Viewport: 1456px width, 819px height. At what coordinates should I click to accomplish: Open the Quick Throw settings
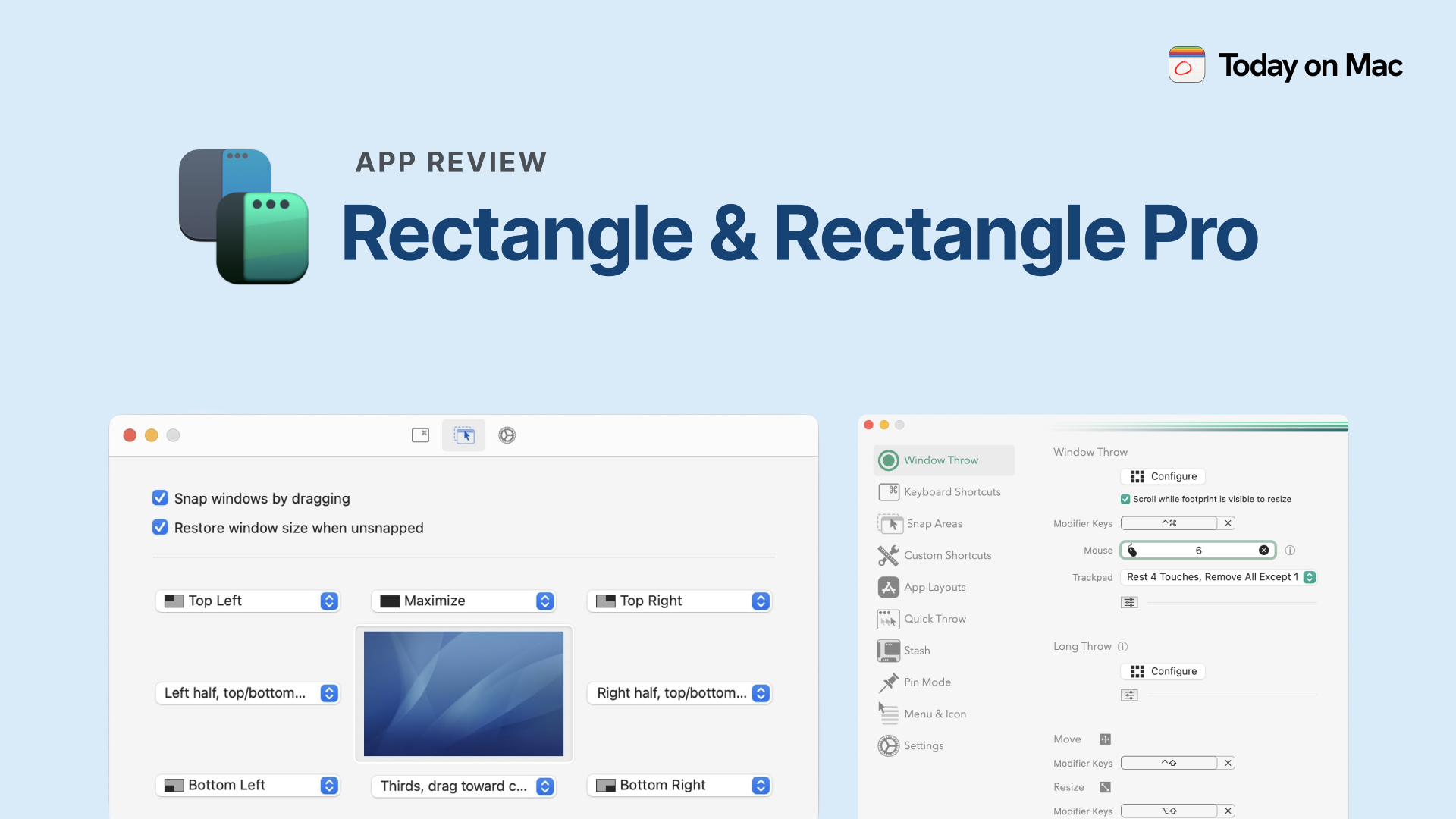tap(934, 619)
